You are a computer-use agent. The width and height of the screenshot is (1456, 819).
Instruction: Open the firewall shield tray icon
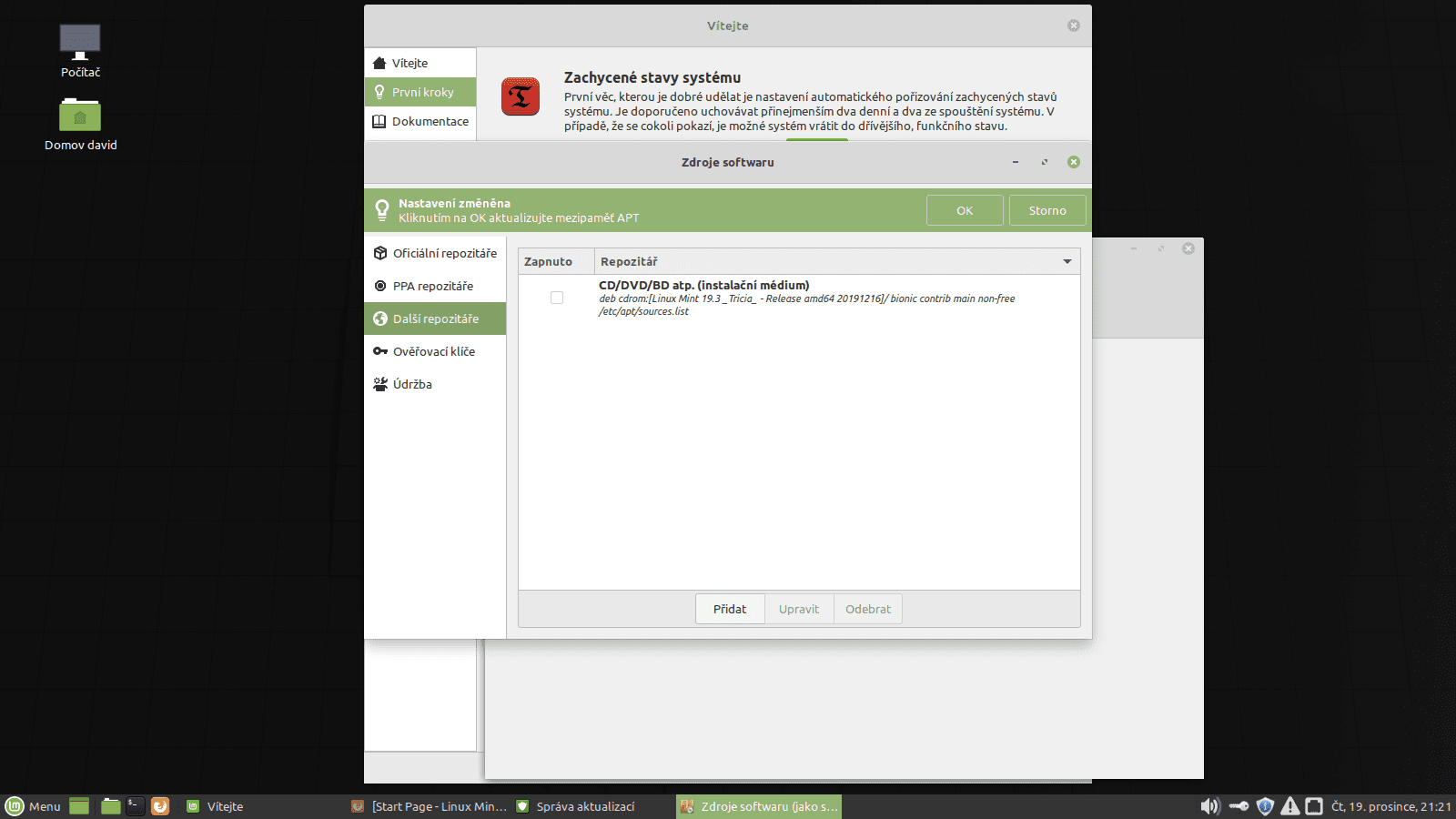coord(1265,806)
